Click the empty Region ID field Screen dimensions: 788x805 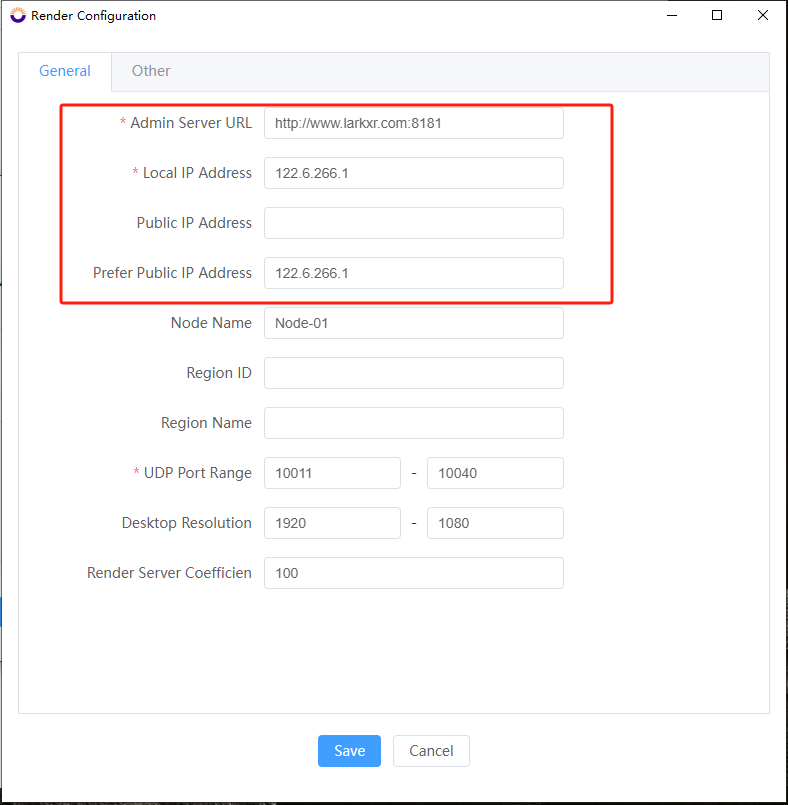[414, 373]
